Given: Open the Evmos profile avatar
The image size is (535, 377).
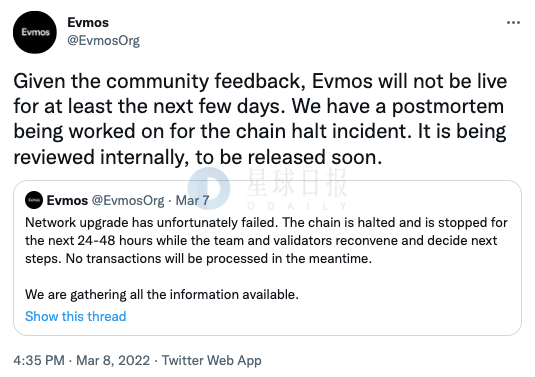Looking at the screenshot, I should 35,32.
